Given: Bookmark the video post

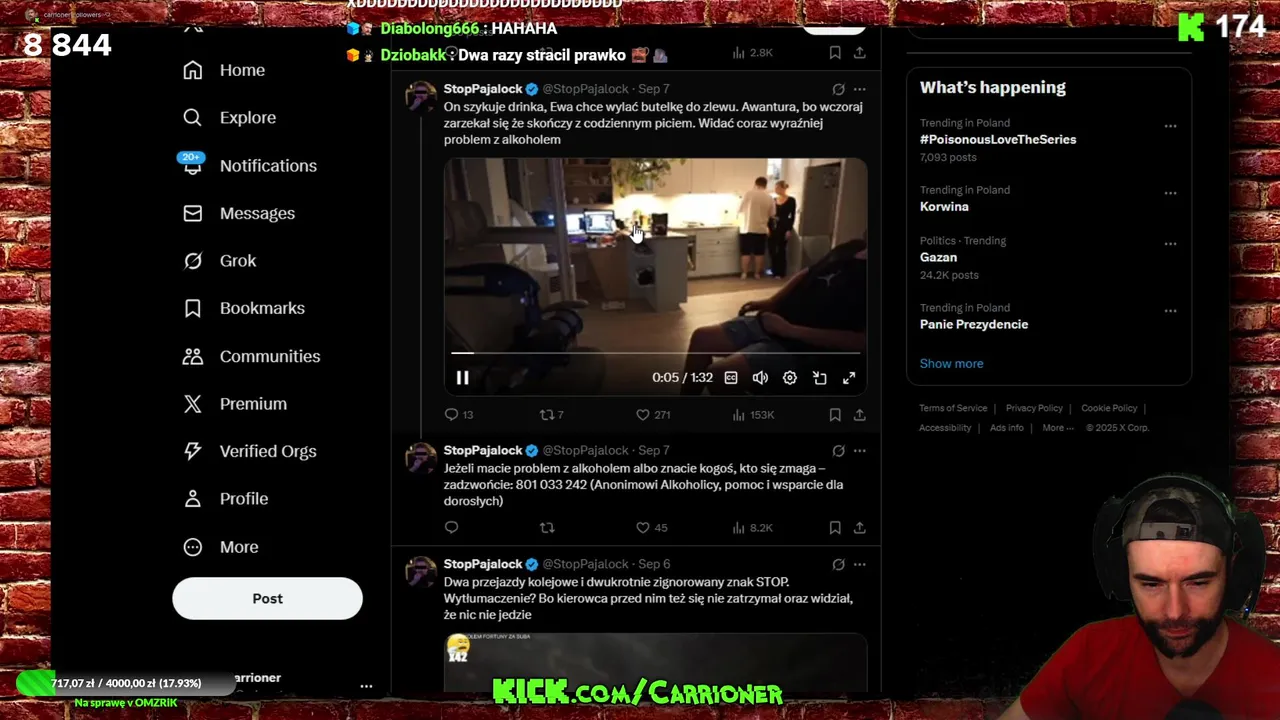Looking at the screenshot, I should tap(835, 414).
